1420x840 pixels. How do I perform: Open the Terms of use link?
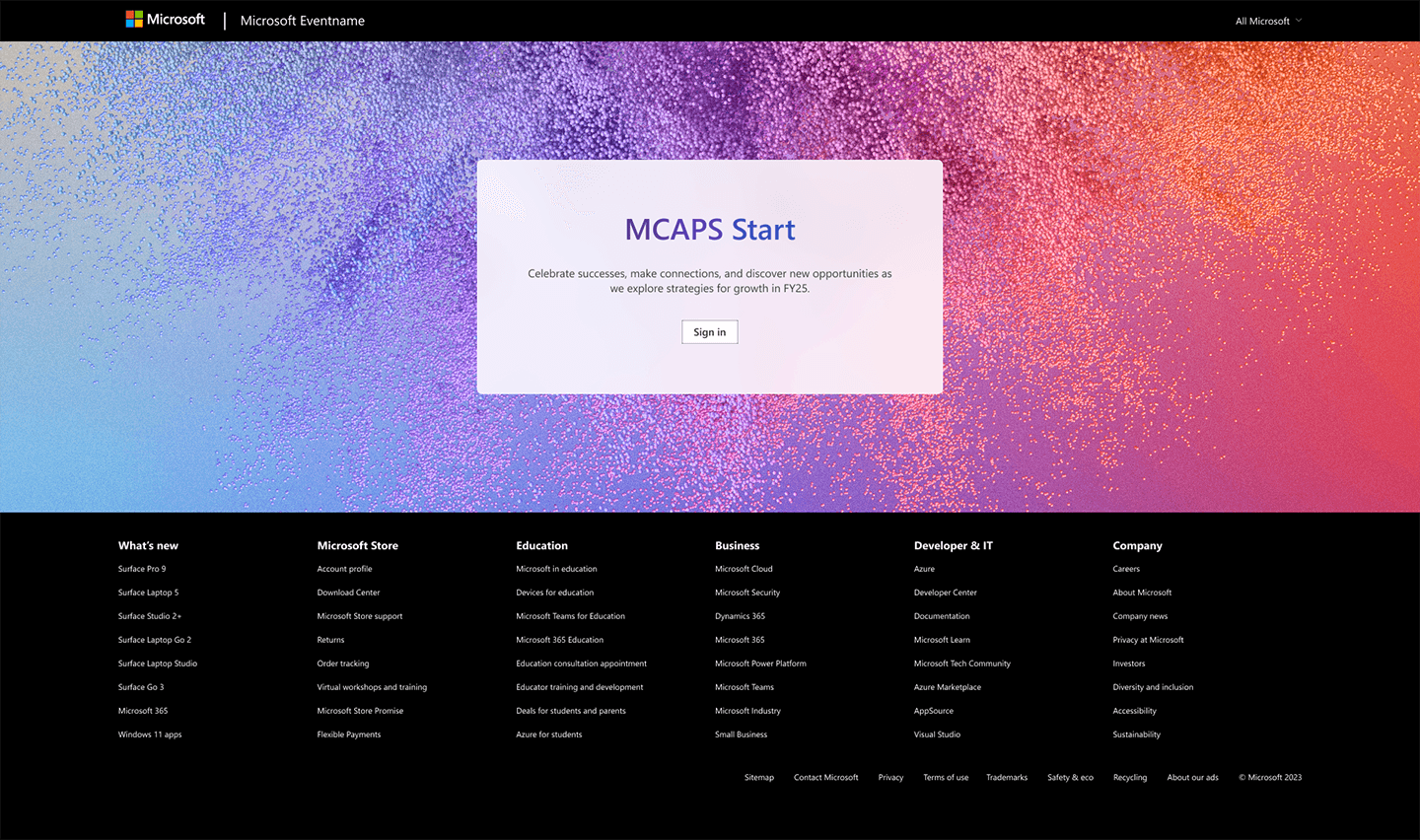pos(946,778)
